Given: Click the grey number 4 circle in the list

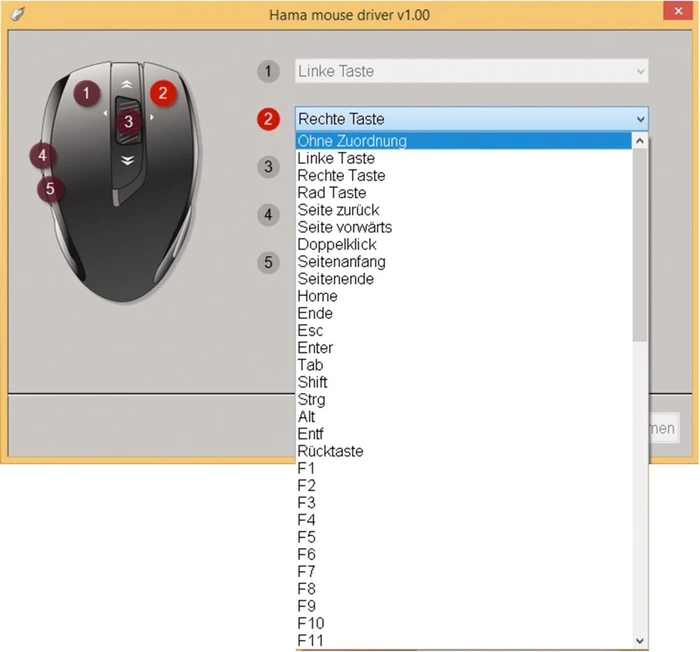Looking at the screenshot, I should (x=268, y=214).
